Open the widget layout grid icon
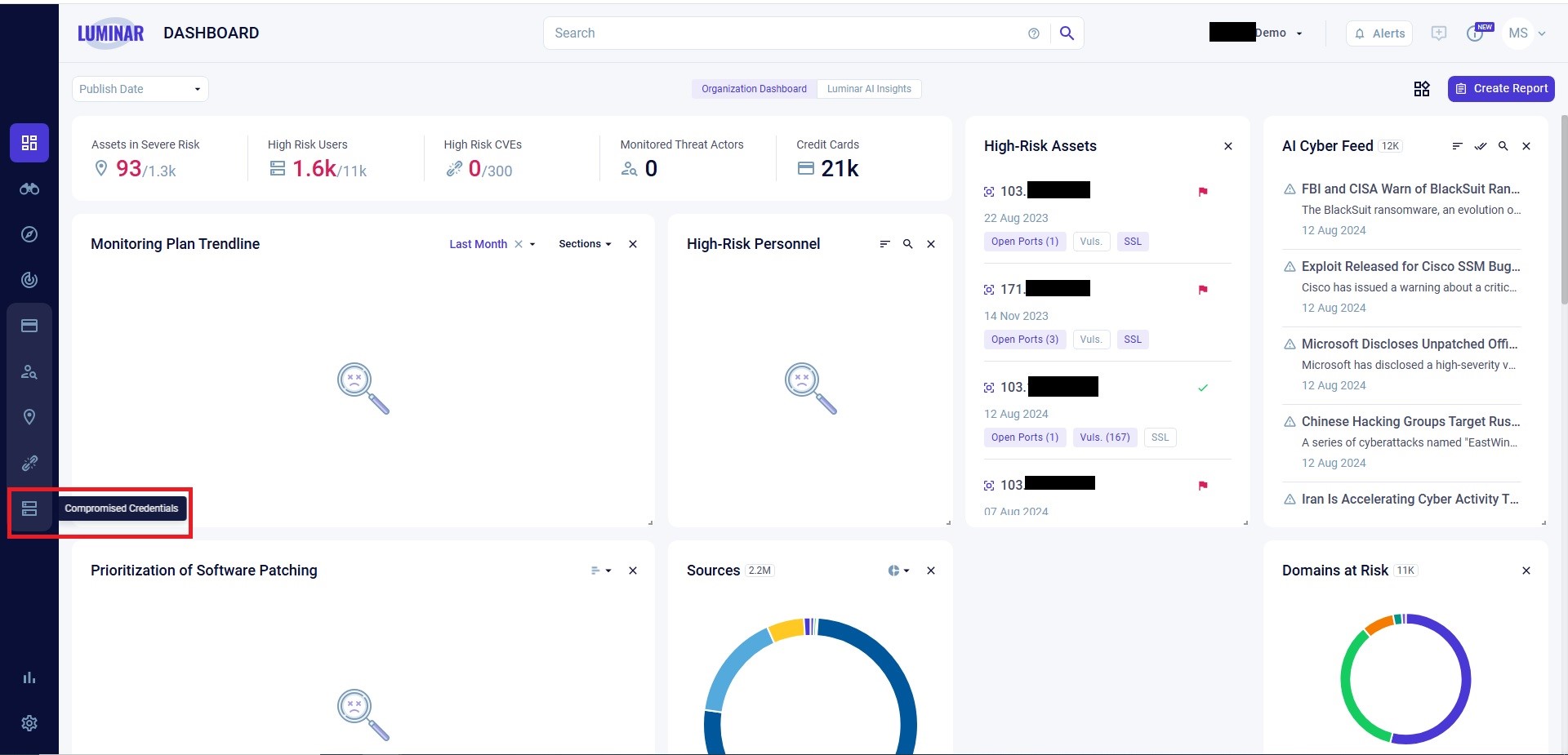 pyautogui.click(x=1422, y=89)
